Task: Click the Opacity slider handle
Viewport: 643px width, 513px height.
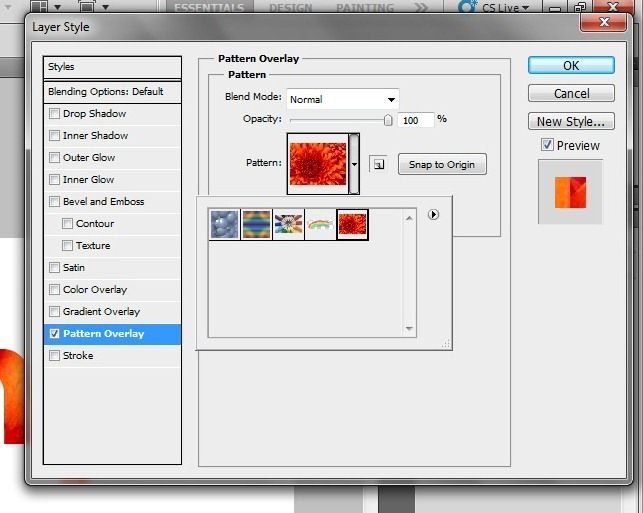Action: [388, 120]
